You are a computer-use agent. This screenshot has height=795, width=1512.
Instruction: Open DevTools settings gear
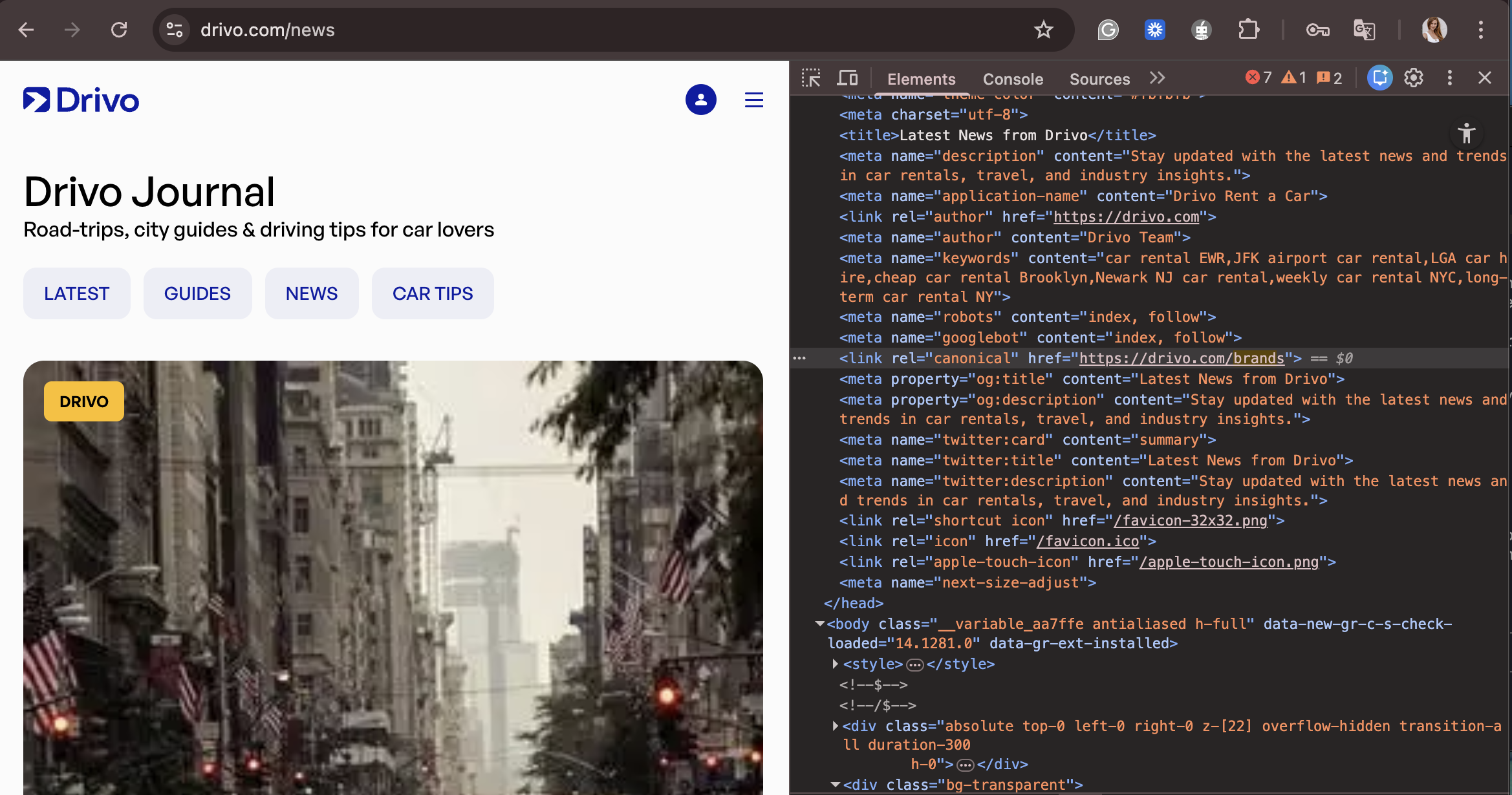[1414, 78]
